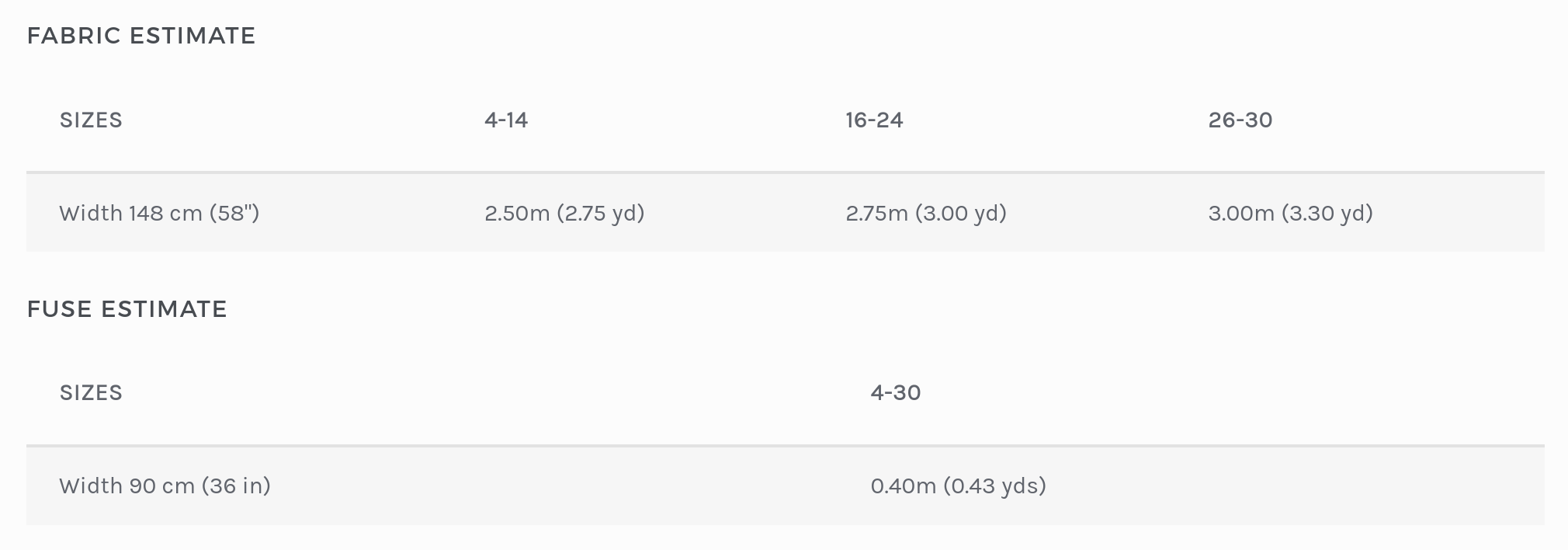Select the (0.43 yds) fuse yardage text
Viewport: 1568px width, 550px height.
pos(995,486)
